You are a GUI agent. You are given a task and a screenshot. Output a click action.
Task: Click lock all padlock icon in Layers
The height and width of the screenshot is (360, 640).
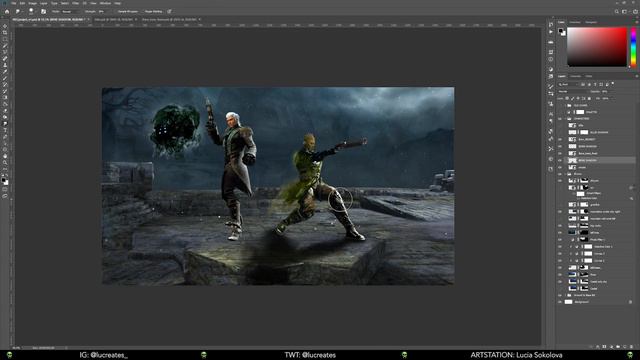pyautogui.click(x=589, y=98)
